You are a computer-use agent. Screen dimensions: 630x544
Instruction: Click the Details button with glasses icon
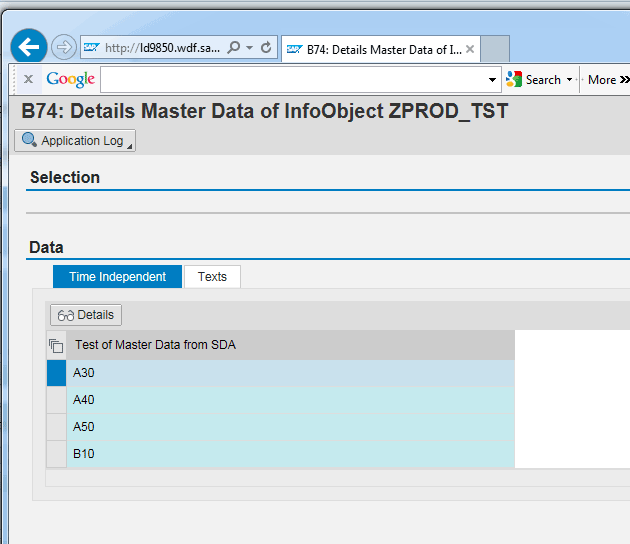coord(86,315)
